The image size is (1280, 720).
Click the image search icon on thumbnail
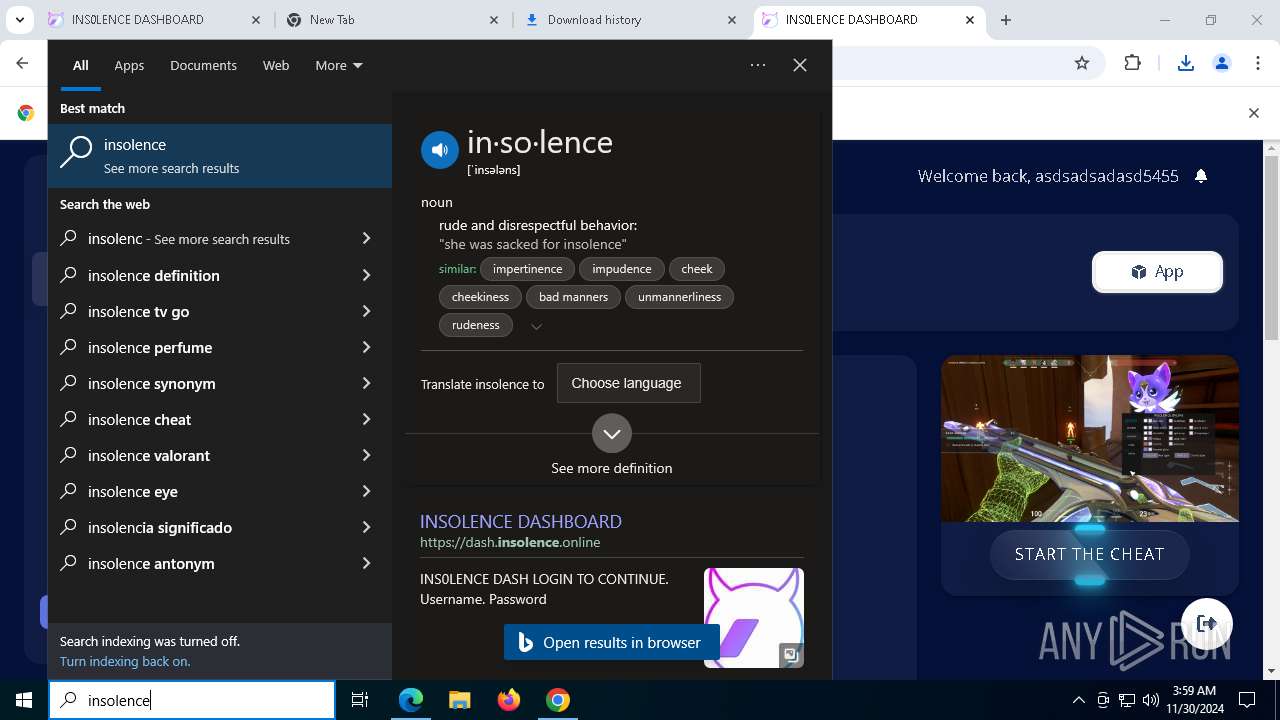(x=790, y=655)
